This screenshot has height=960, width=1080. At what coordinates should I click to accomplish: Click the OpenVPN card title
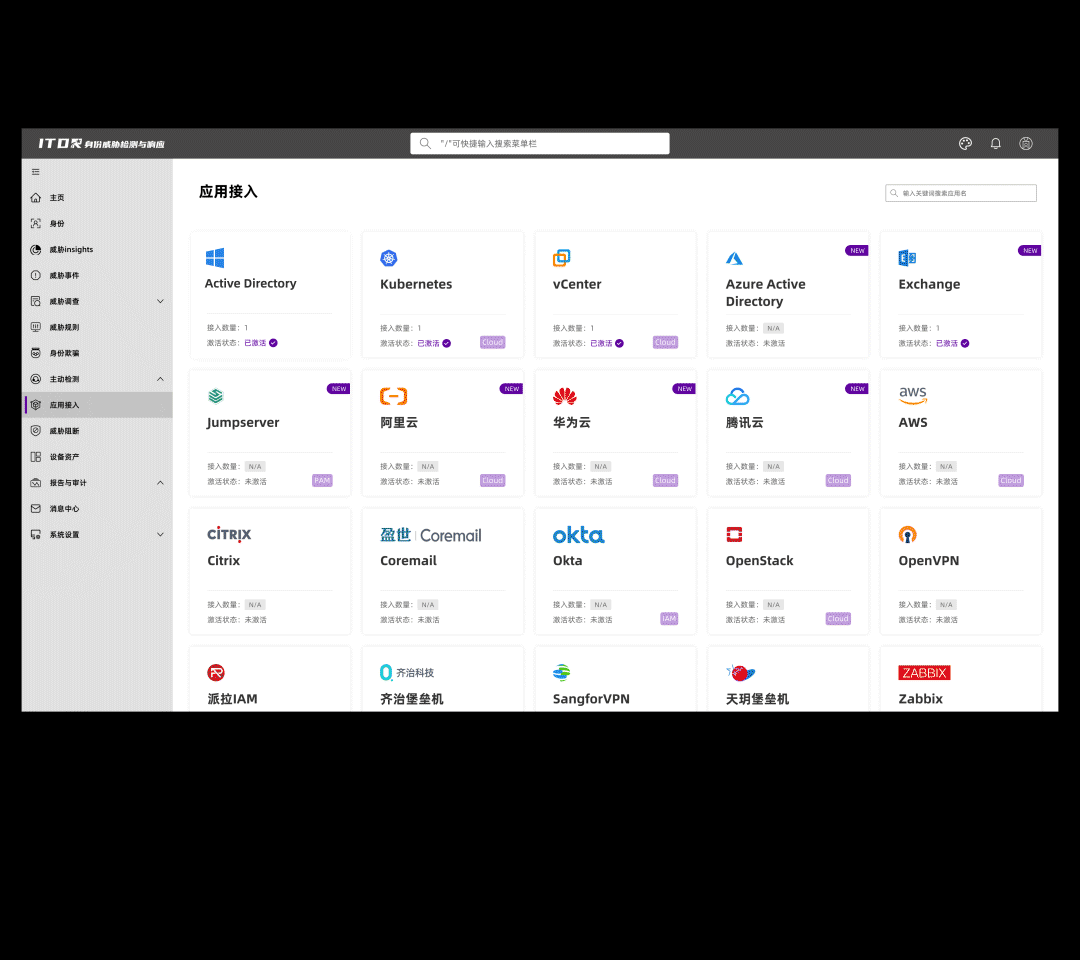click(928, 561)
